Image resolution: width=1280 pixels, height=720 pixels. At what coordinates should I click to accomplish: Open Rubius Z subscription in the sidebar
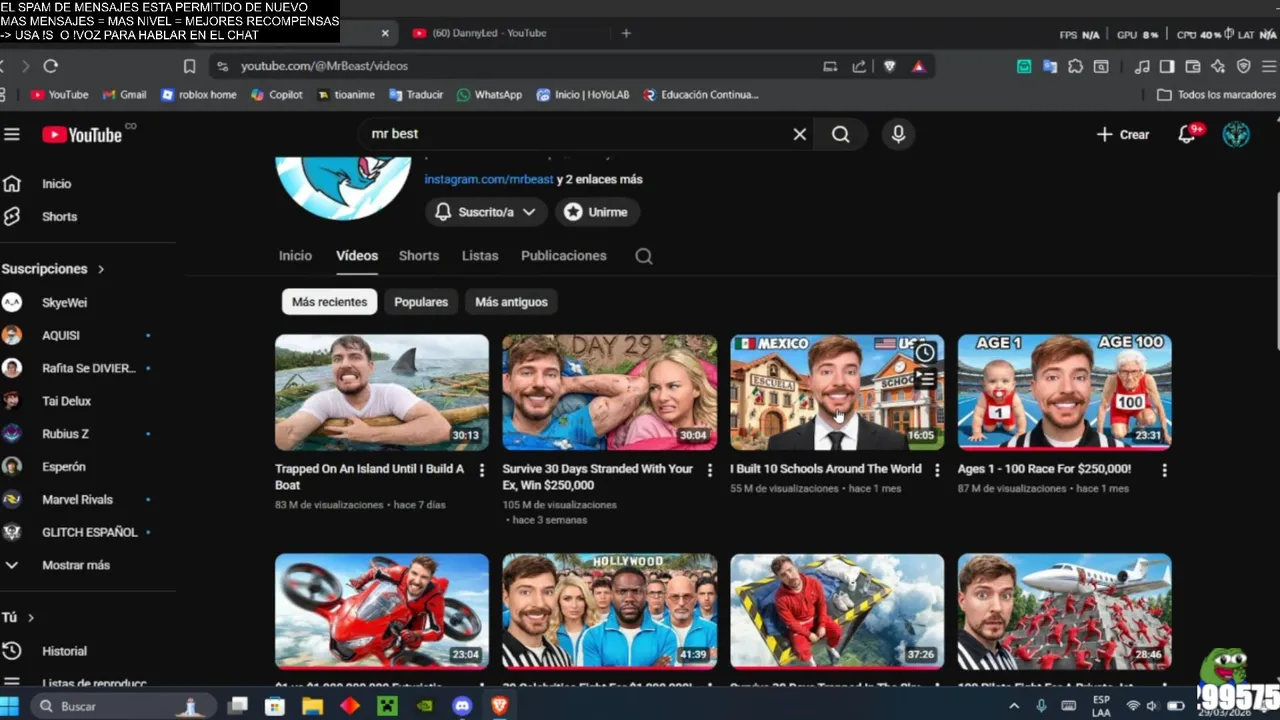point(65,434)
